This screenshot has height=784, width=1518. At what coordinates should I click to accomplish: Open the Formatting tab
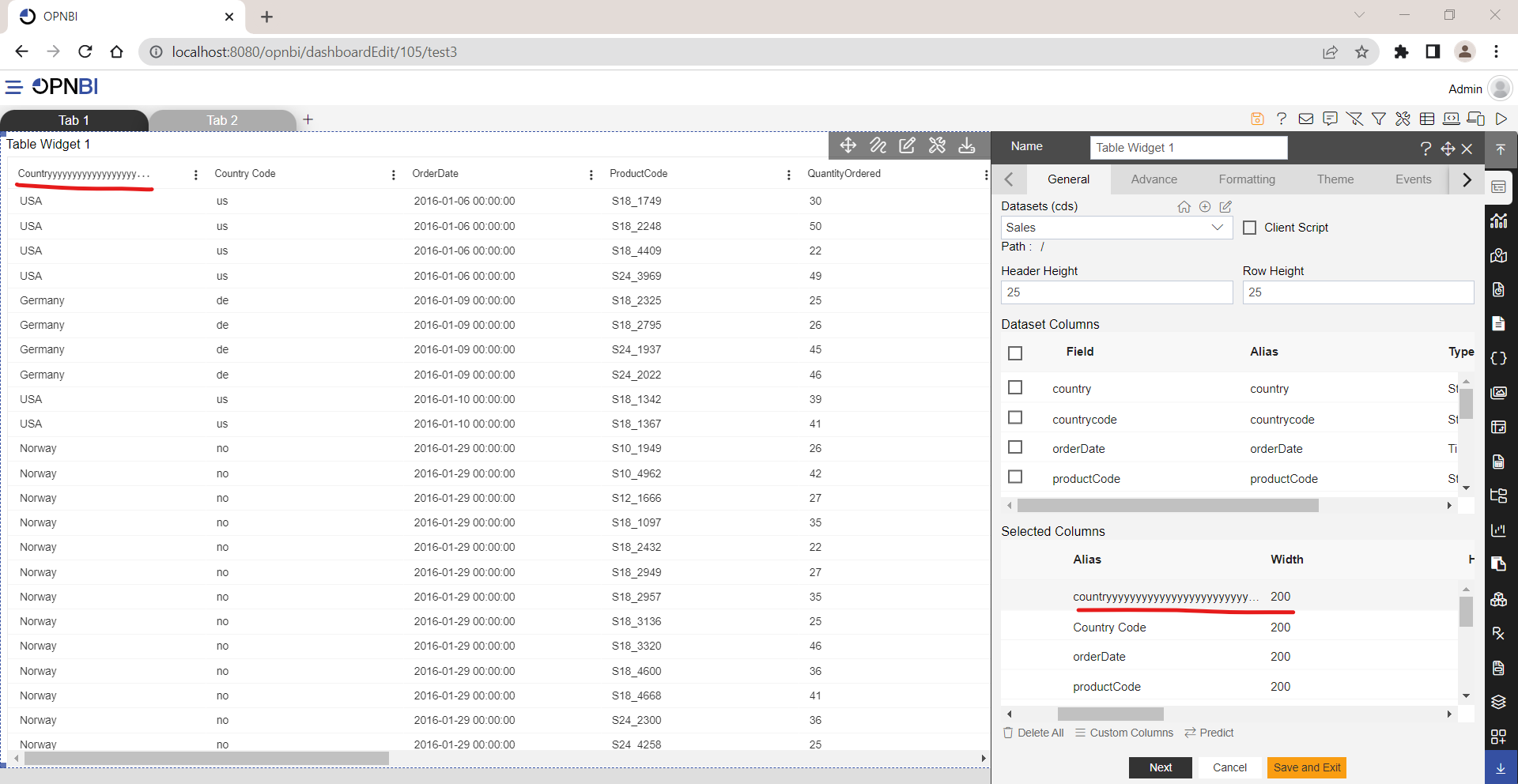(x=1247, y=179)
